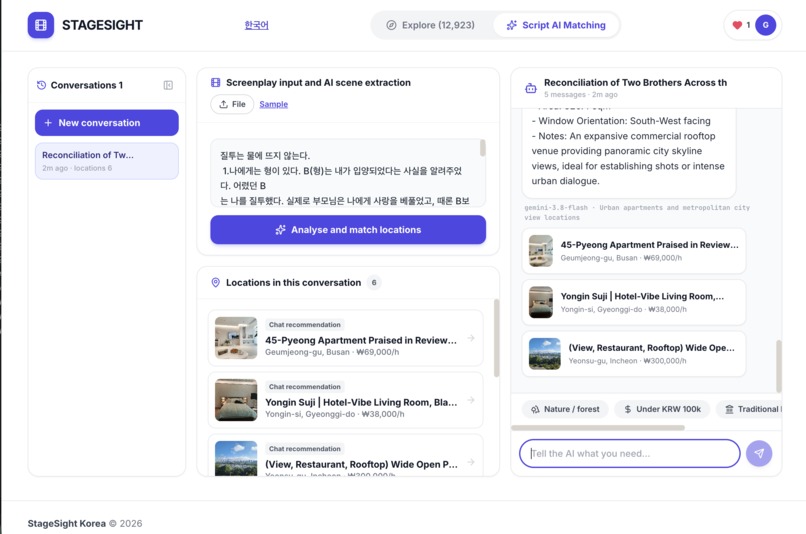Click the suggestion chips horizontal scrollbar

tap(598, 428)
